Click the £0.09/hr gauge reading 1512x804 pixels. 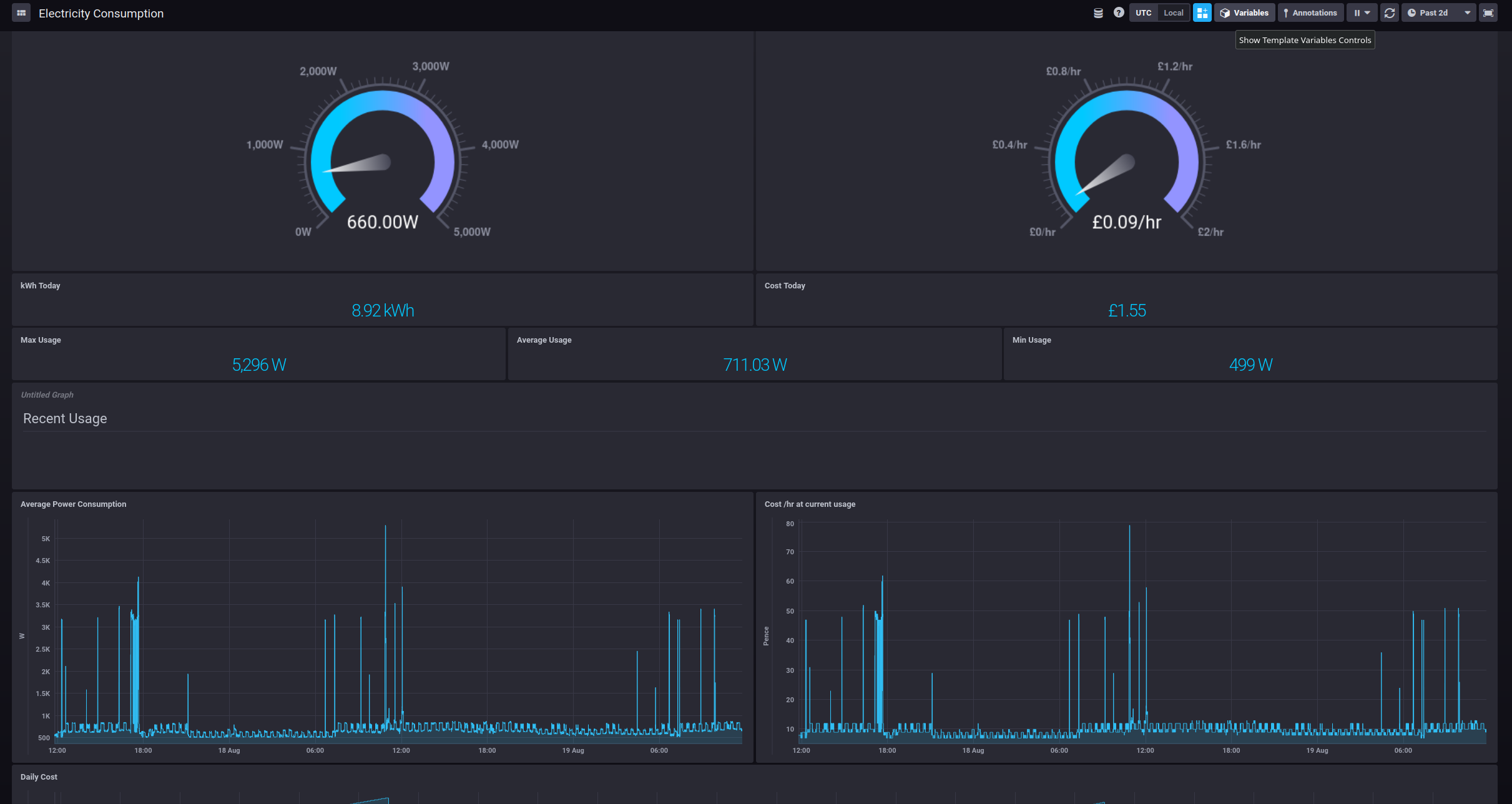pyautogui.click(x=1127, y=222)
